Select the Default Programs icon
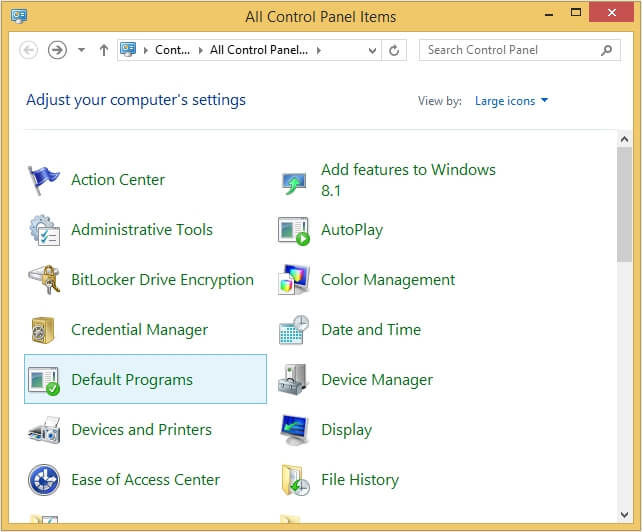This screenshot has height=532, width=642. (x=44, y=381)
